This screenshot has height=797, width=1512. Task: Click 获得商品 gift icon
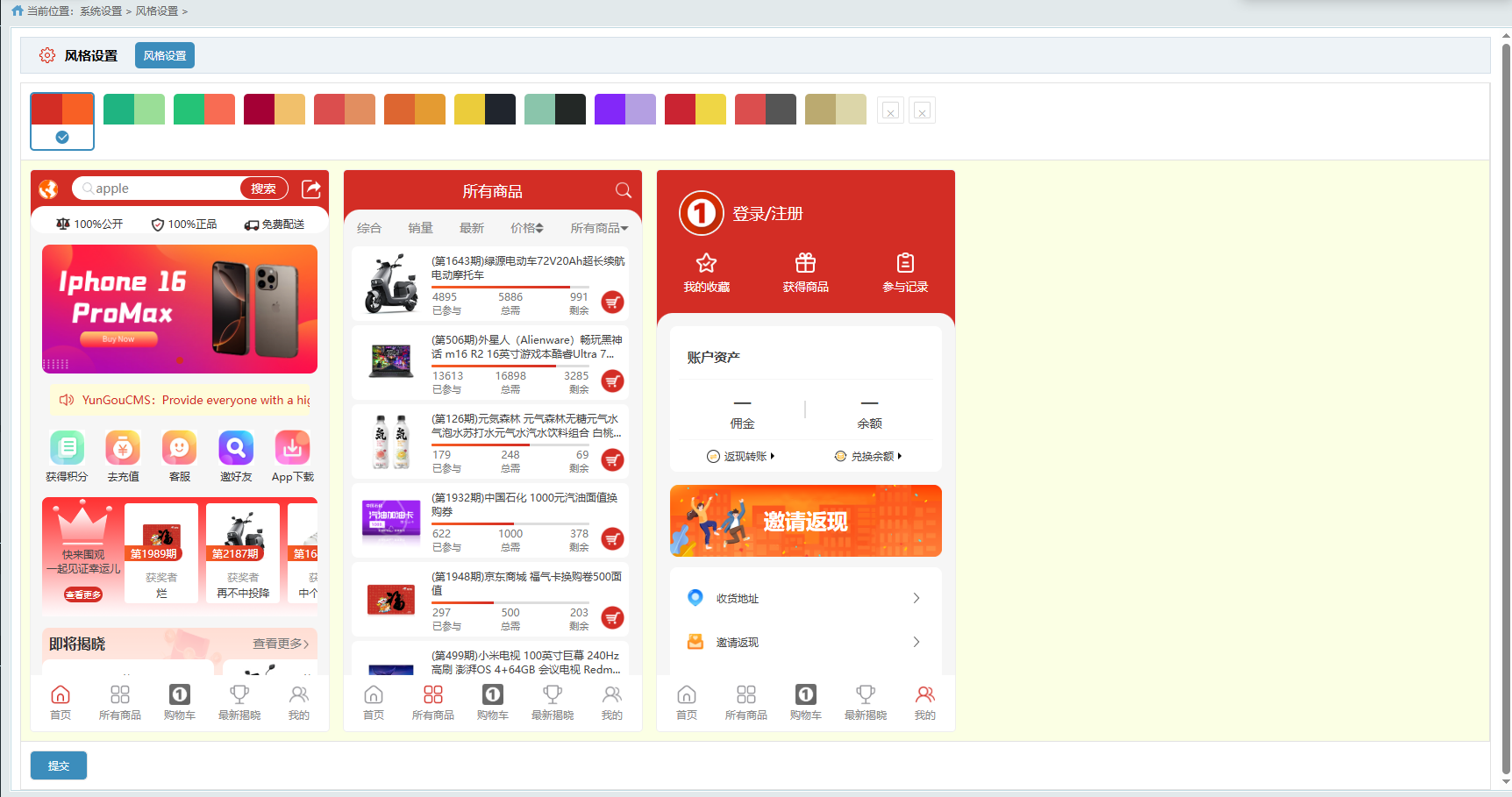(x=806, y=263)
